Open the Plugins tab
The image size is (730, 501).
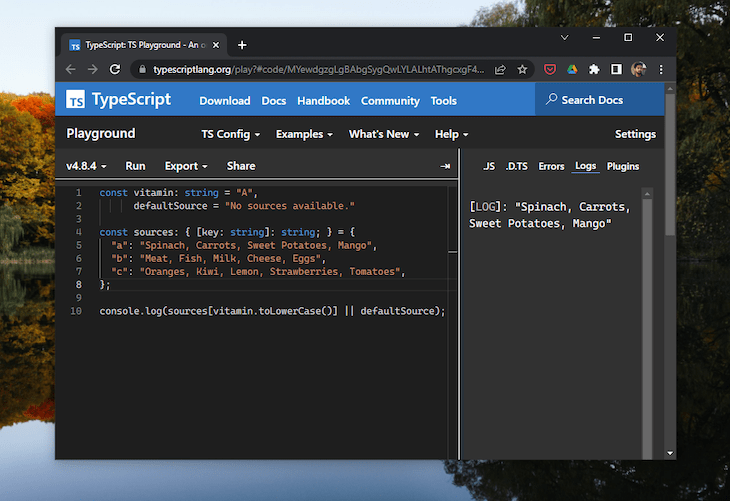point(622,166)
